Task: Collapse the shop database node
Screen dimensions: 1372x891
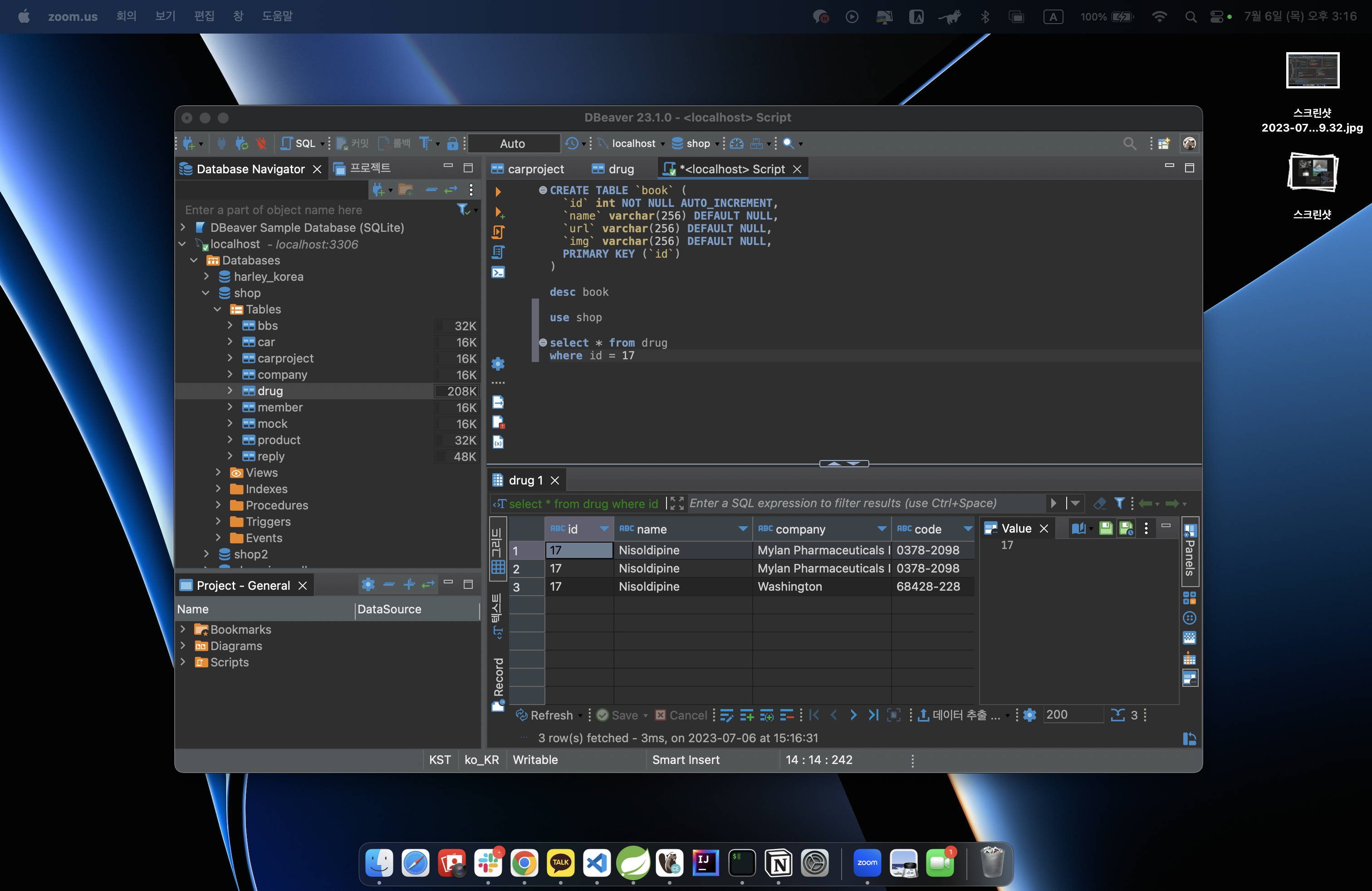Action: click(x=206, y=293)
